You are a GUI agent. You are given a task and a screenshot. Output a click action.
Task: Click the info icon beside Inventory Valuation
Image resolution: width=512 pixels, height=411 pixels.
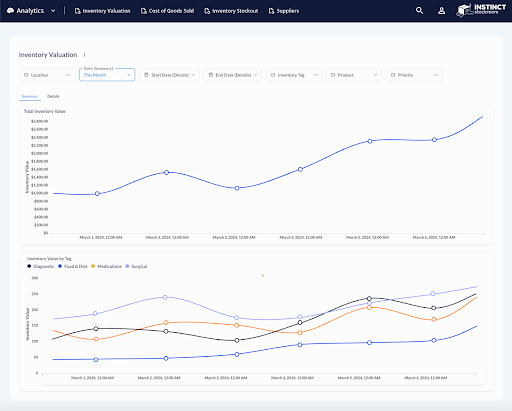click(84, 55)
